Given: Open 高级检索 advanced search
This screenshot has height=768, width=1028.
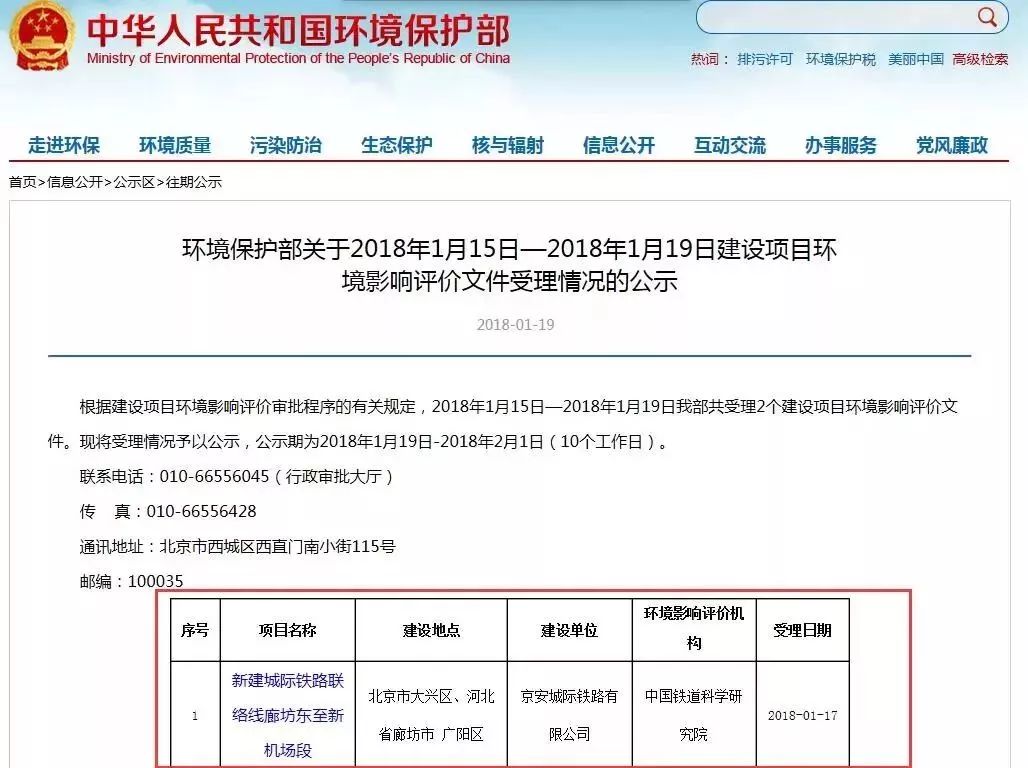Looking at the screenshot, I should pos(980,60).
